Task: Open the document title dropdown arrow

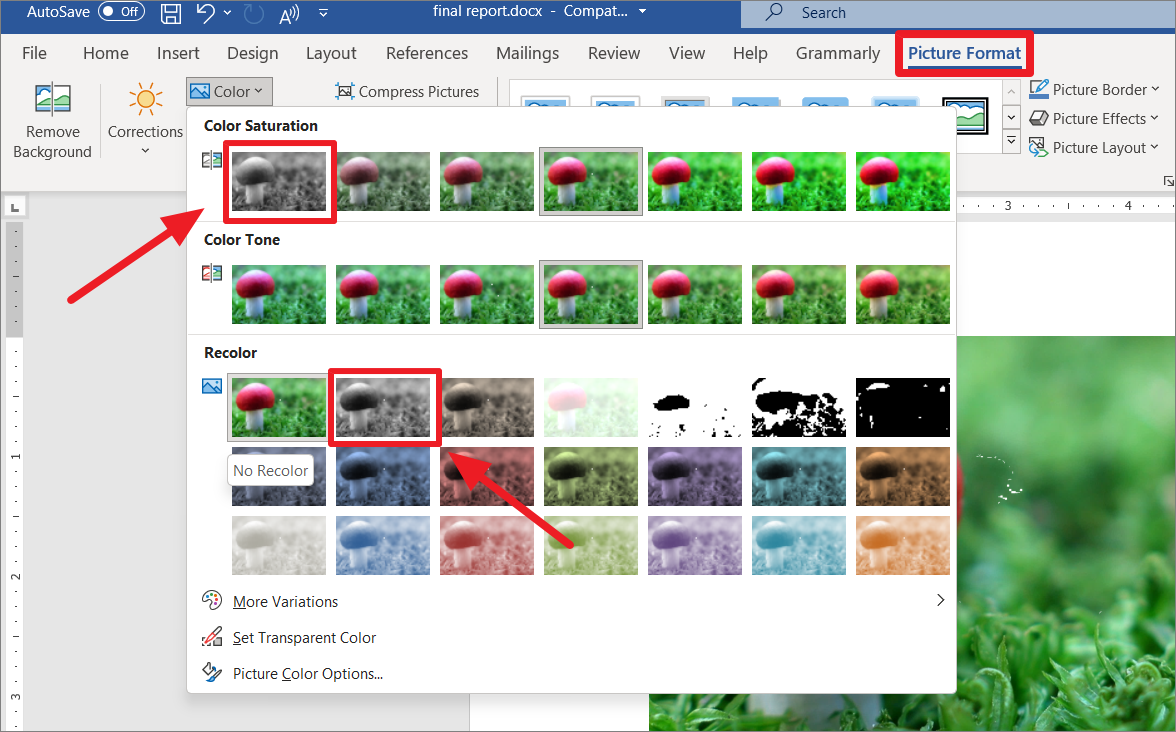Action: click(x=642, y=12)
